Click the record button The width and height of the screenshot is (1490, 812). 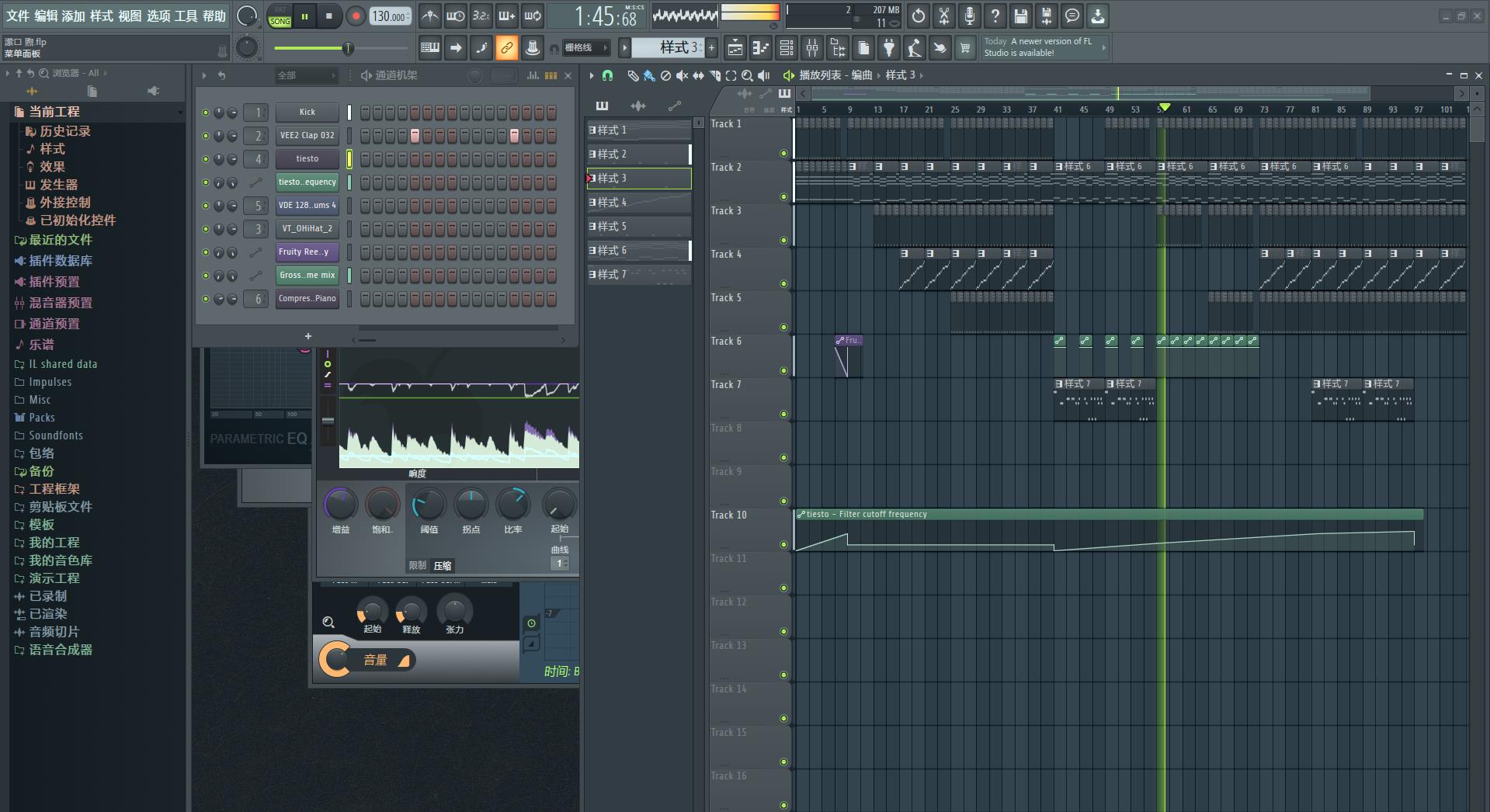pyautogui.click(x=356, y=16)
